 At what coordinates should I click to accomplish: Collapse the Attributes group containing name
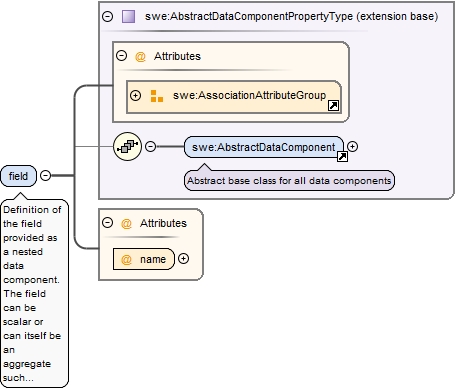pyautogui.click(x=107, y=222)
